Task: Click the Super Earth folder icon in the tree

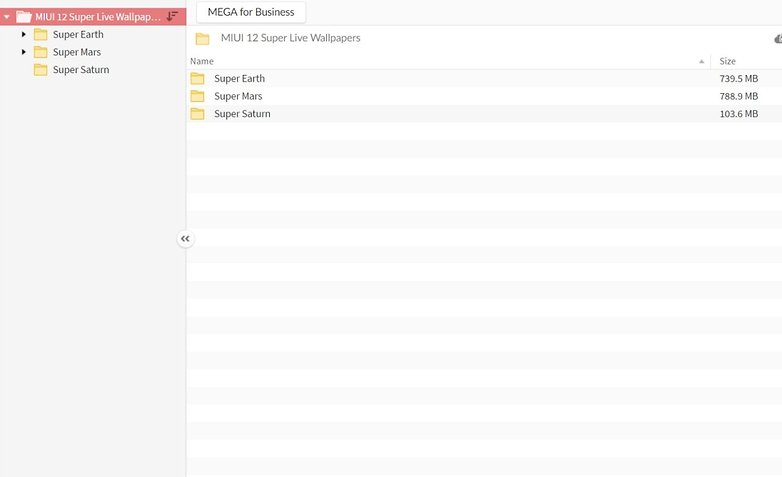Action: tap(40, 34)
